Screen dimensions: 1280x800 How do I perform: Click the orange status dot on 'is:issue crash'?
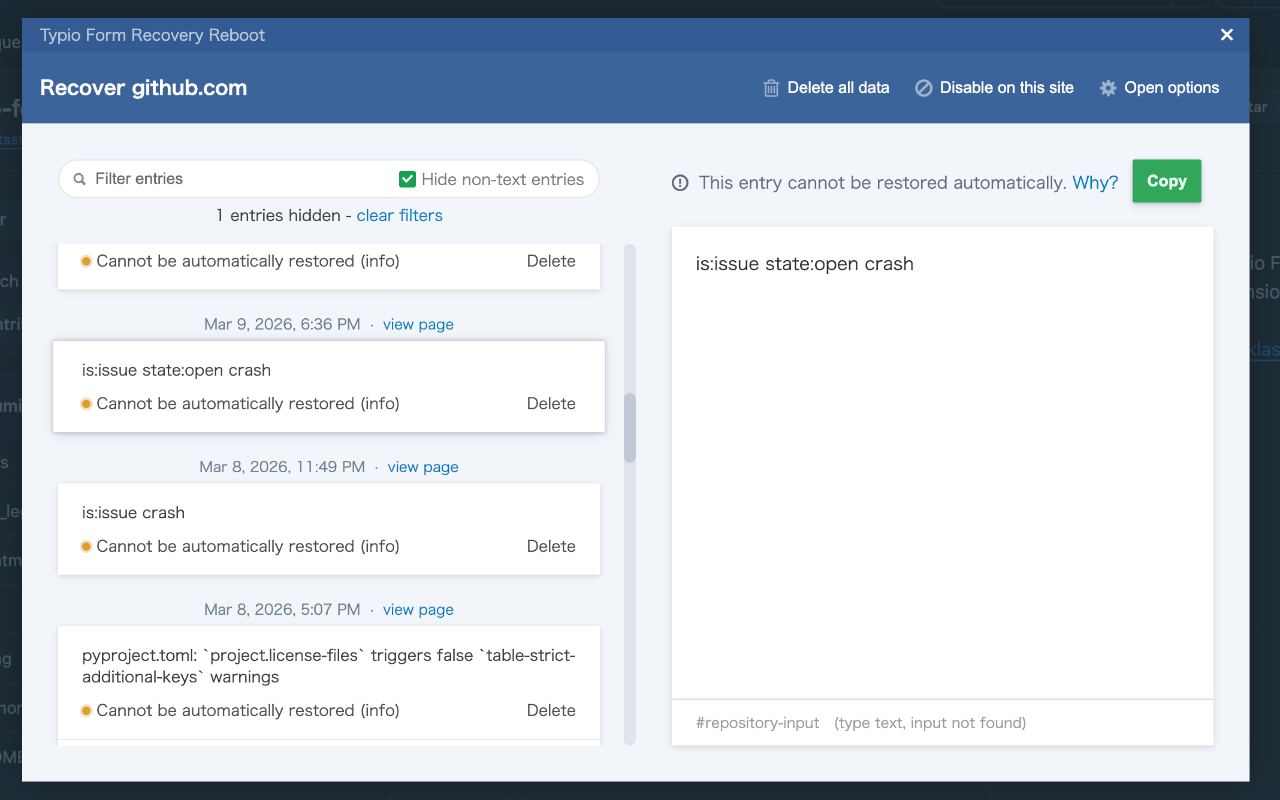tap(86, 547)
